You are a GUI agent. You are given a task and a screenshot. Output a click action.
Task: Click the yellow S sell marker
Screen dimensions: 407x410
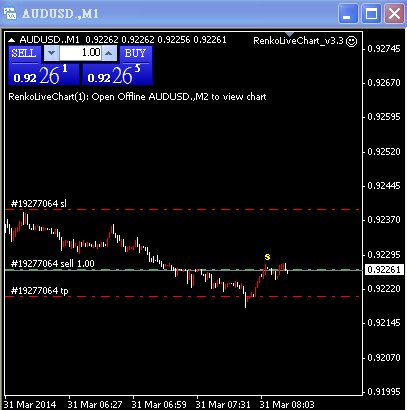coord(267,257)
